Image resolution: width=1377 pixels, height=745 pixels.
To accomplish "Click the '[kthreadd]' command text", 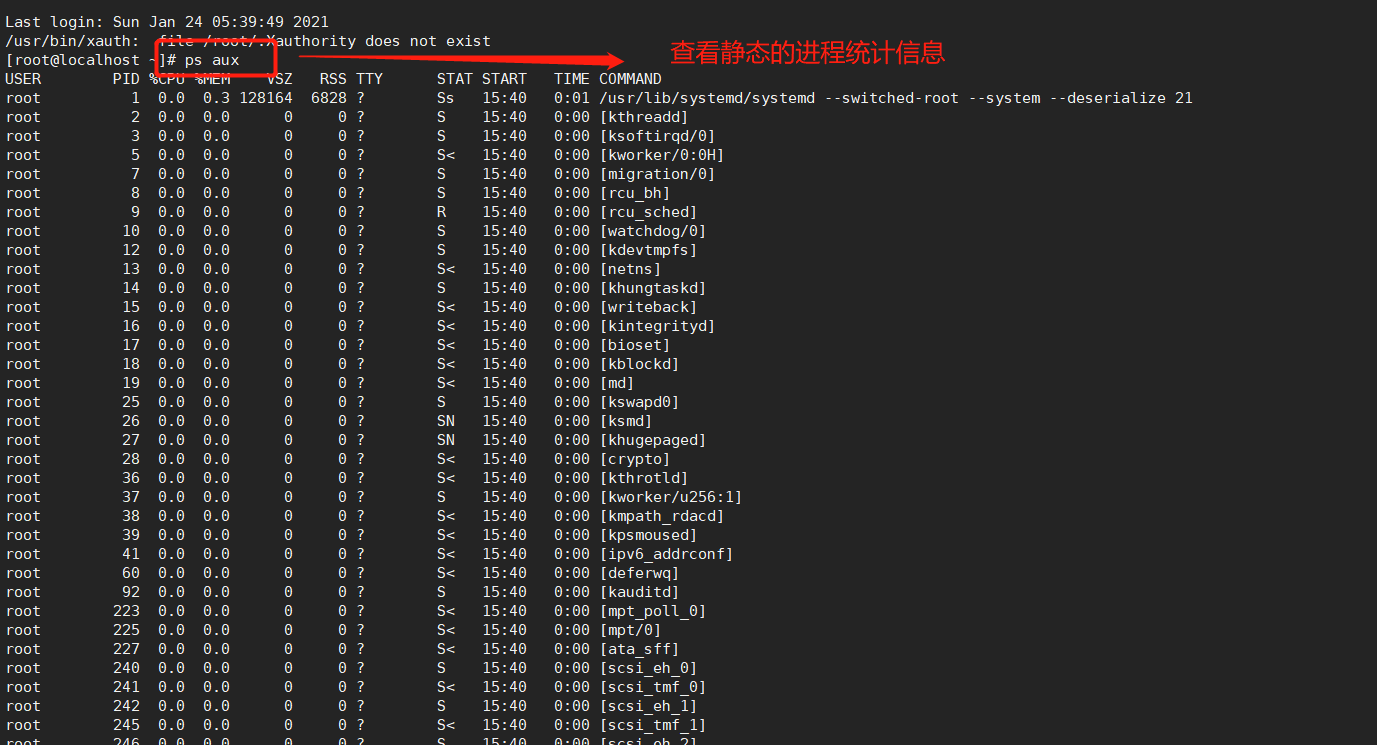I will pyautogui.click(x=644, y=117).
